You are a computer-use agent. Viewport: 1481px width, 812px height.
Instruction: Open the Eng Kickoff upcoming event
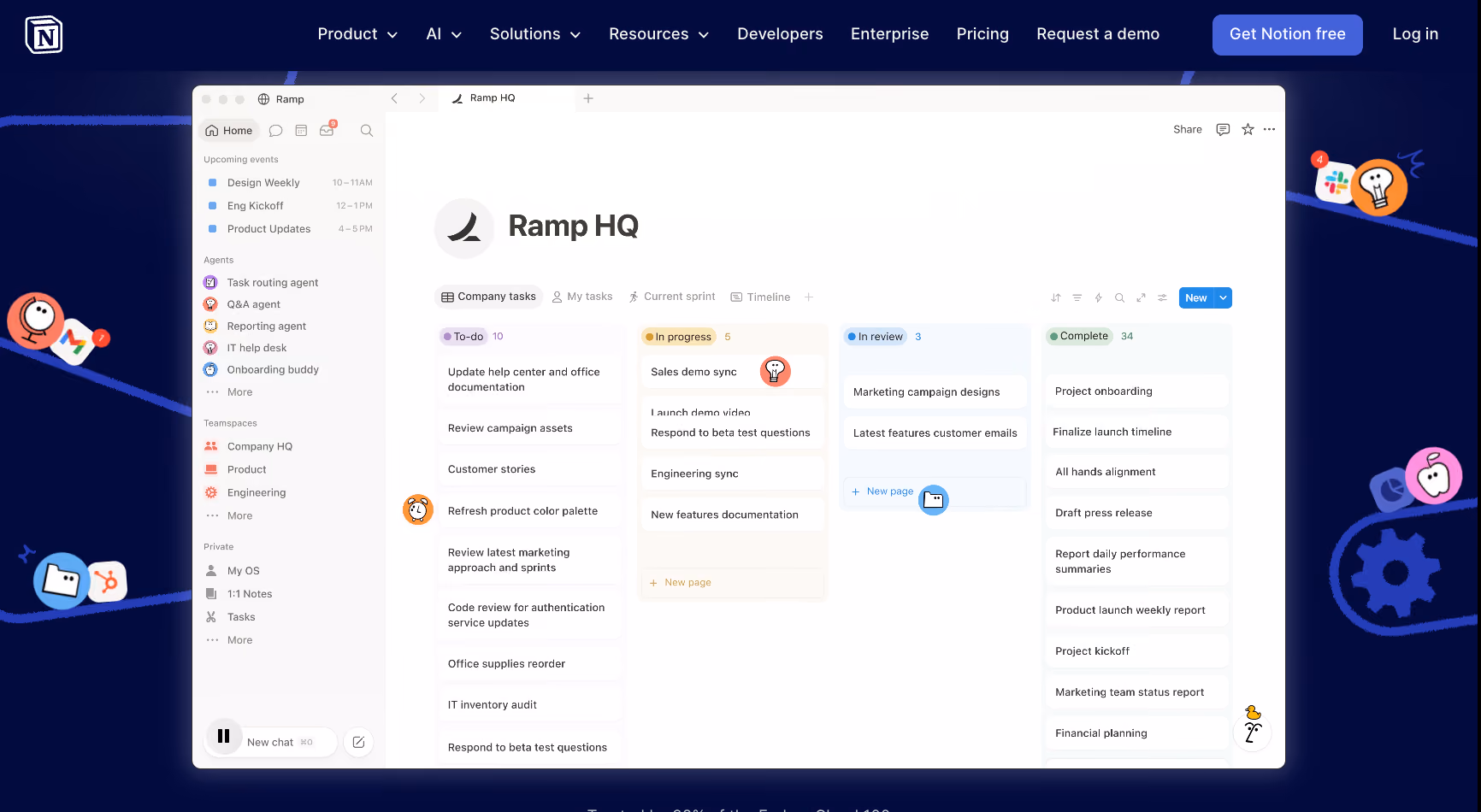coord(291,206)
